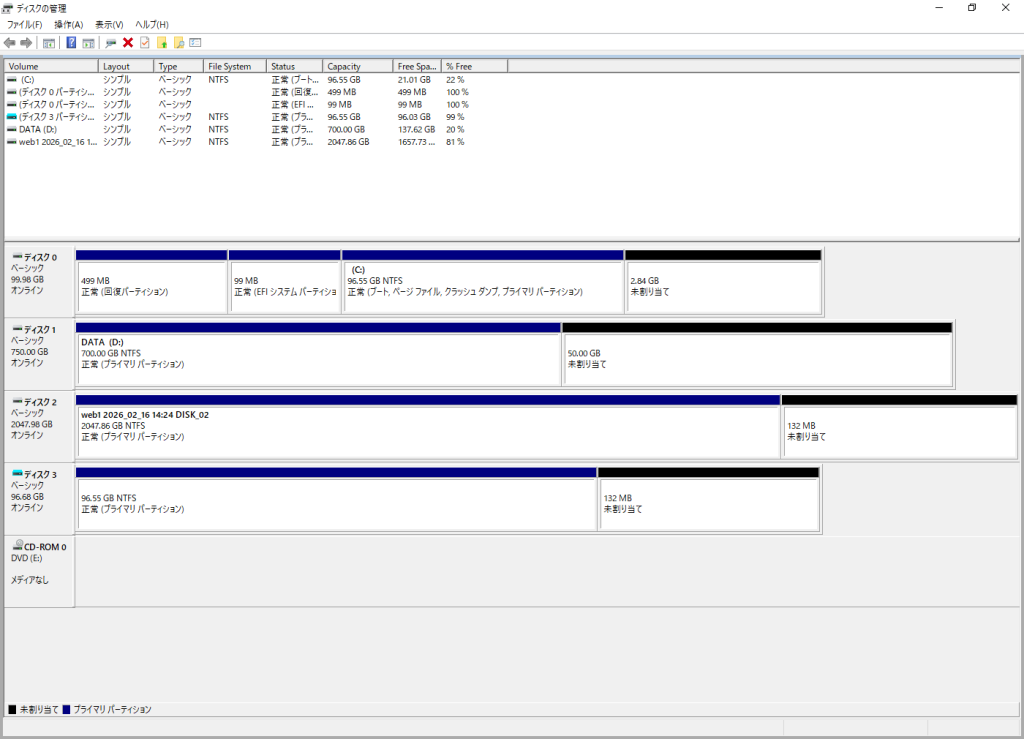Click the Properties checkmark page icon
This screenshot has width=1024, height=739.
pyautogui.click(x=145, y=43)
